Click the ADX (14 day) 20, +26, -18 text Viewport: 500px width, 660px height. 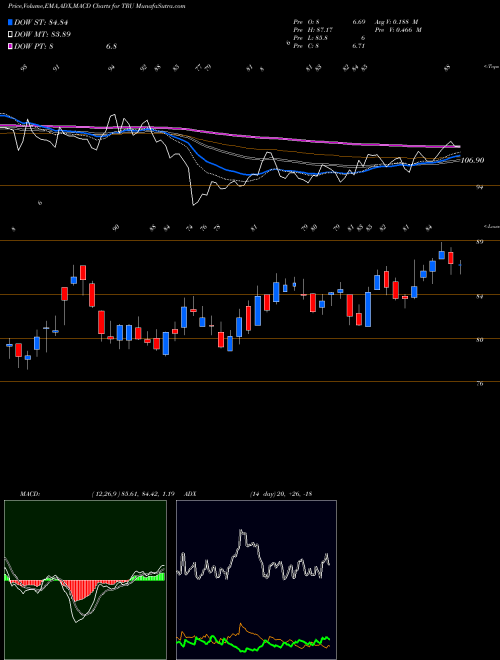coord(280,493)
